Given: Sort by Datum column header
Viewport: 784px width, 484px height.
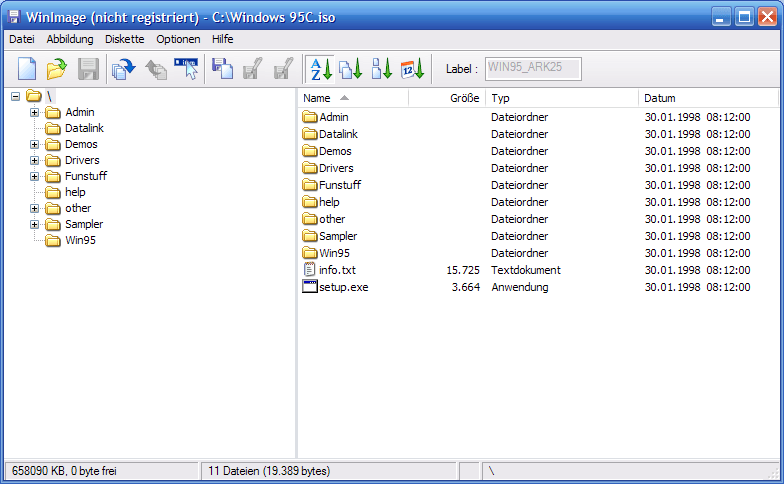Looking at the screenshot, I should (708, 98).
